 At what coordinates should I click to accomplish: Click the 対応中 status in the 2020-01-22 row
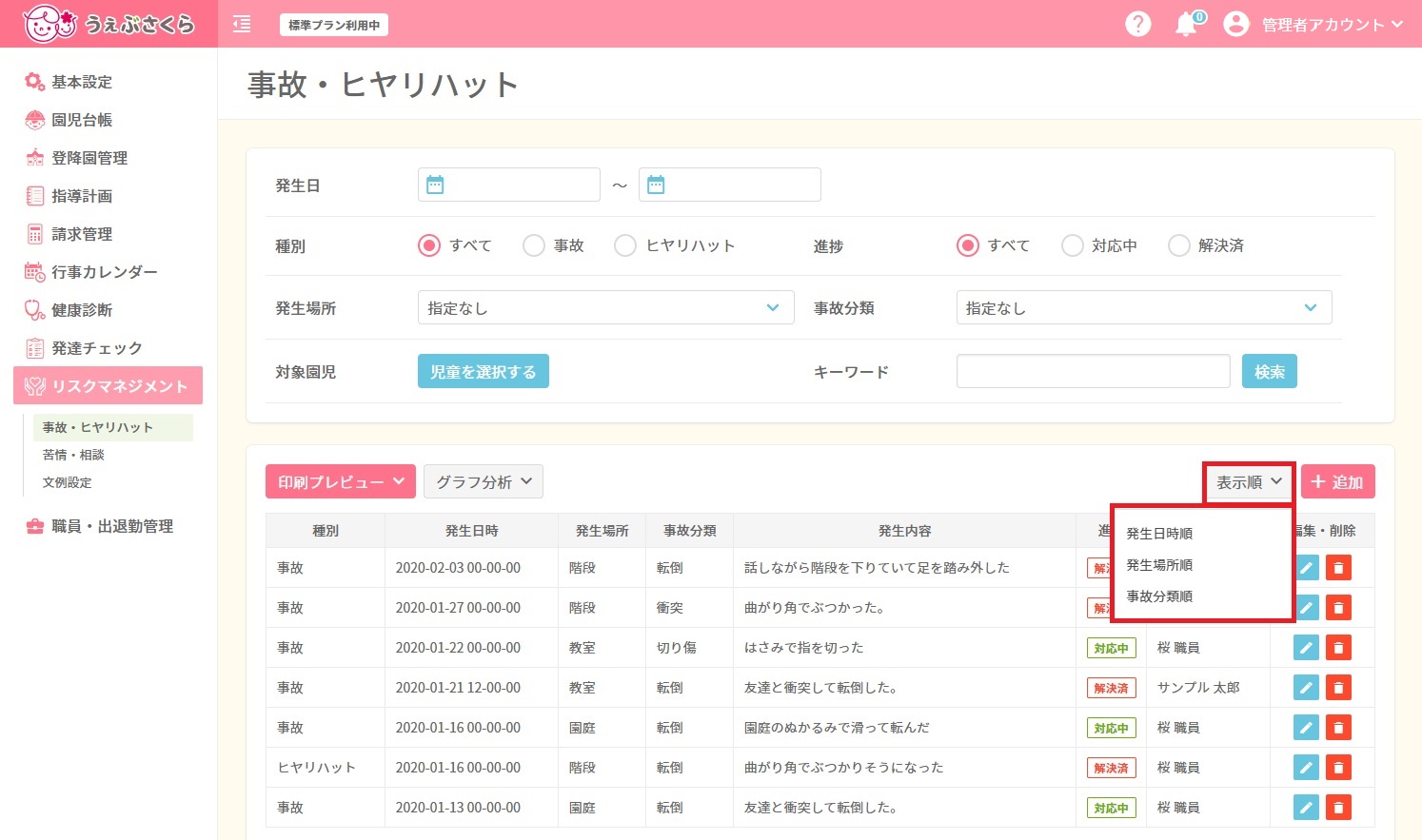click(1111, 648)
